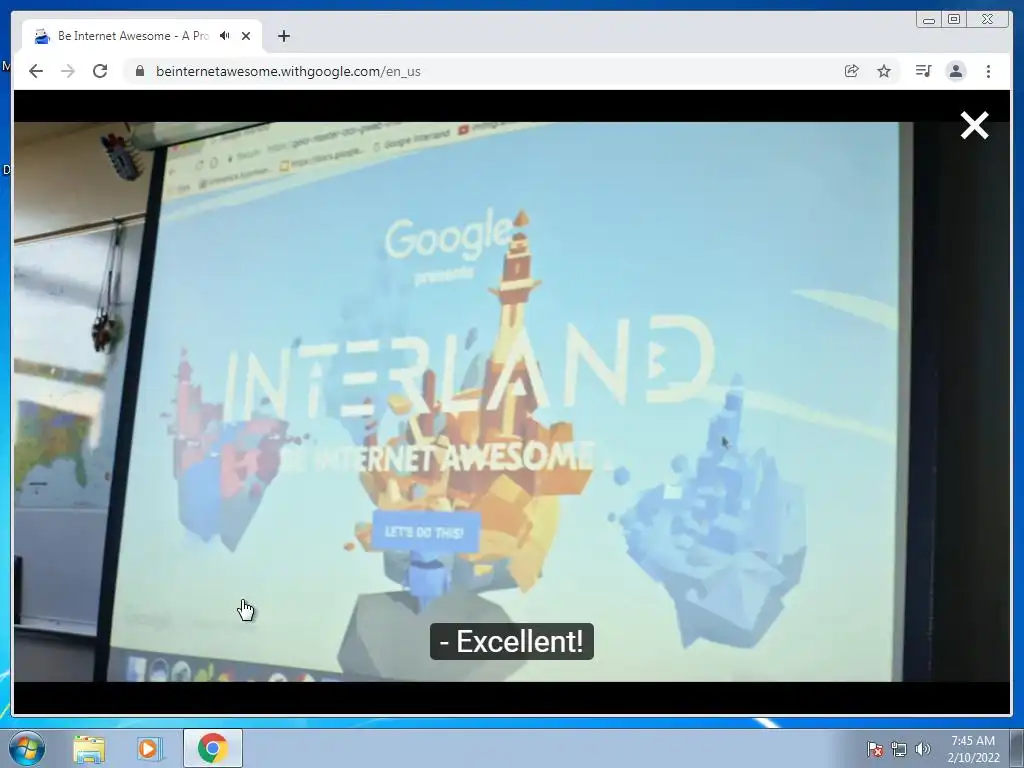This screenshot has width=1024, height=768.
Task: Open volume control in system tray
Action: pyautogui.click(x=923, y=749)
